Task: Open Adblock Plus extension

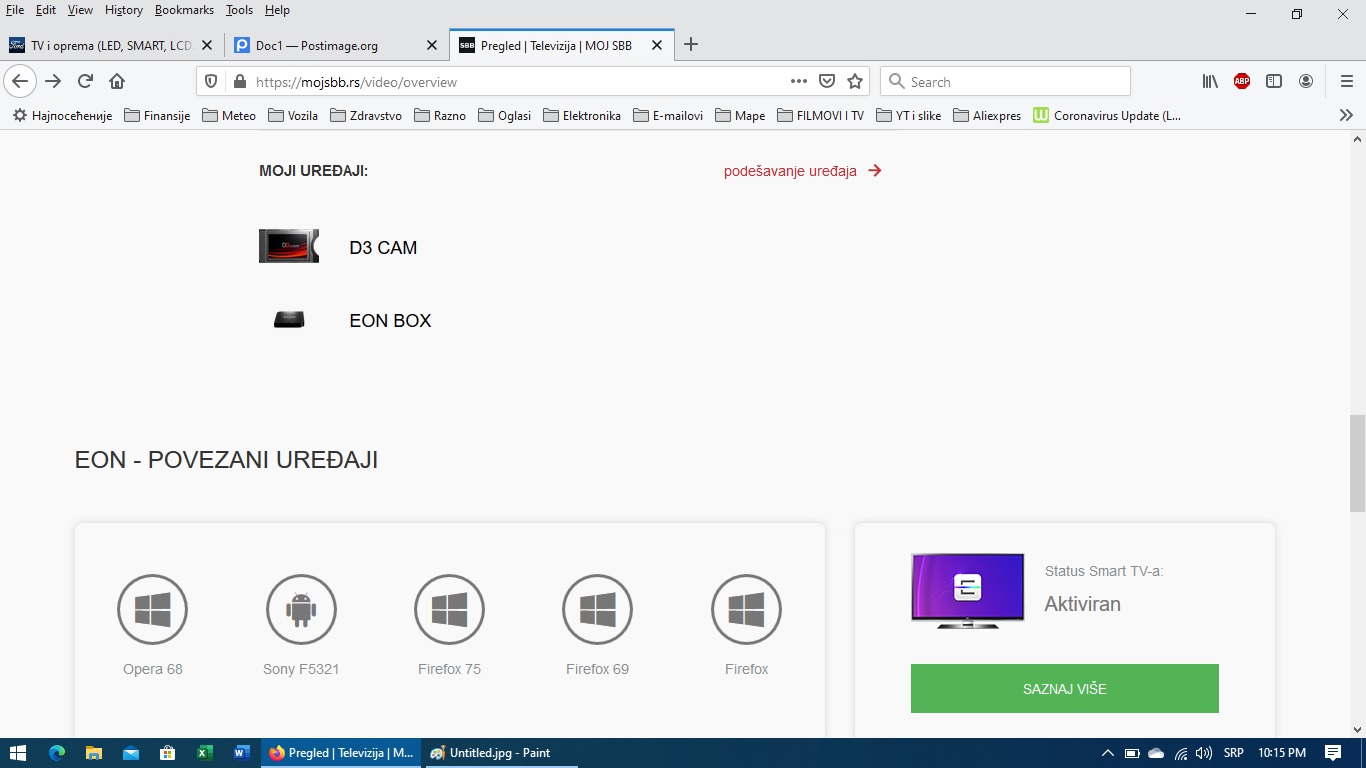Action: 1242,81
